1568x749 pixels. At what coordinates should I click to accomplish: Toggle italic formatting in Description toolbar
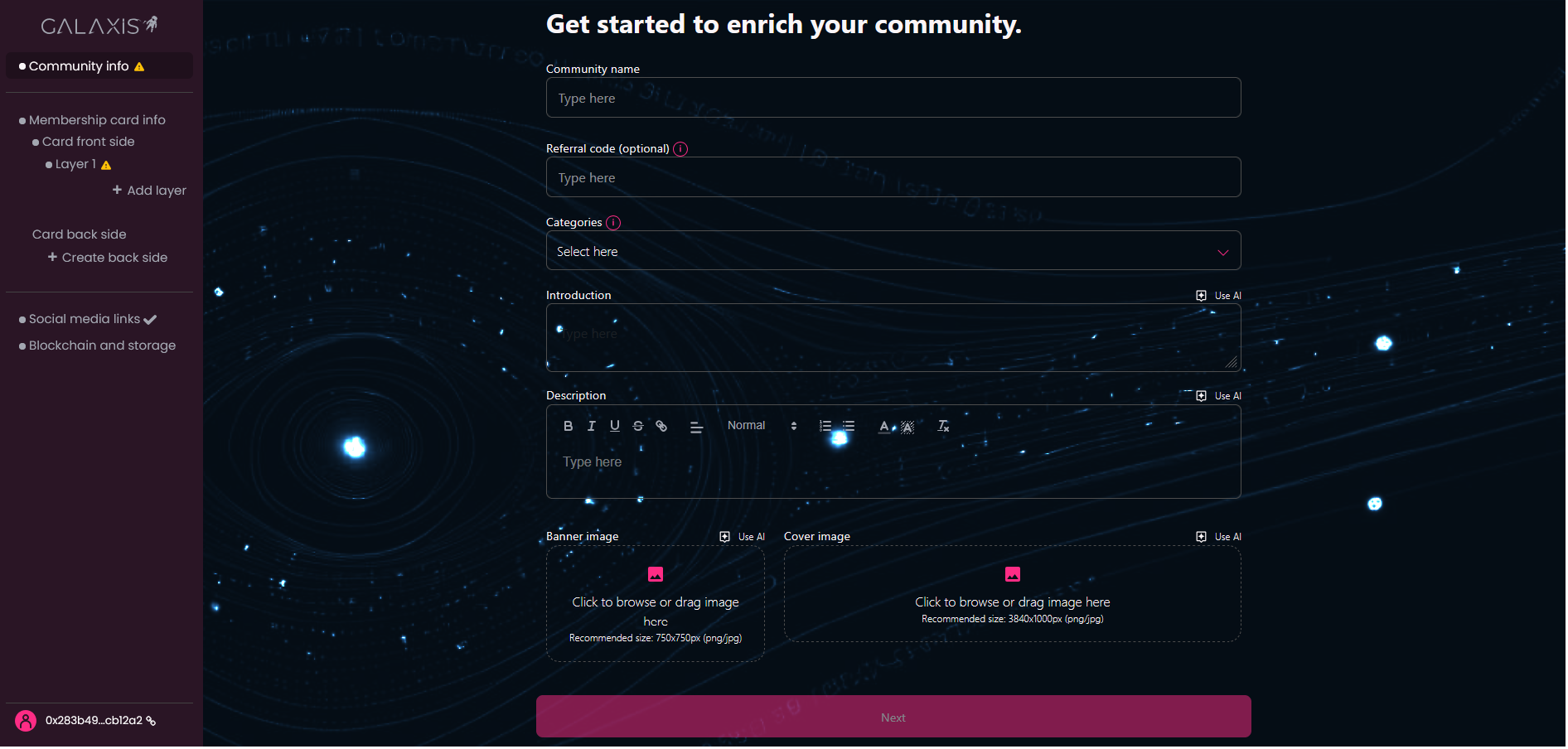(591, 426)
